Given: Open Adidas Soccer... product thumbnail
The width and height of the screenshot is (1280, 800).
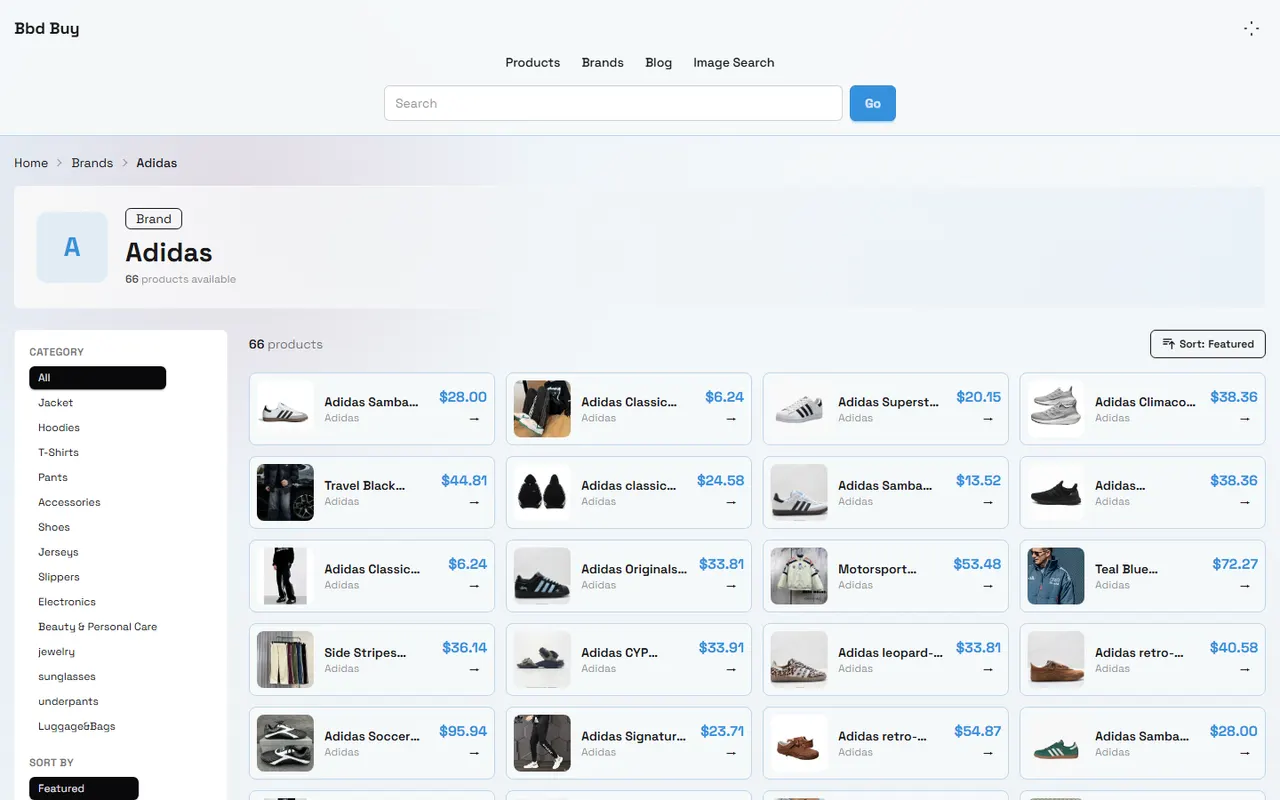Looking at the screenshot, I should (285, 743).
